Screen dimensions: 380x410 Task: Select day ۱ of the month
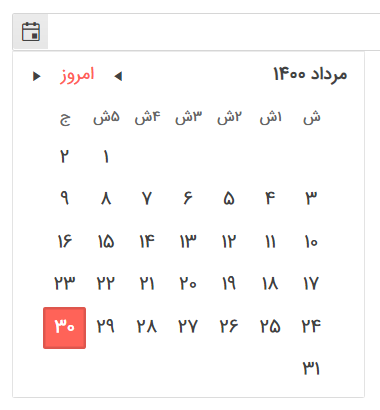click(x=106, y=156)
